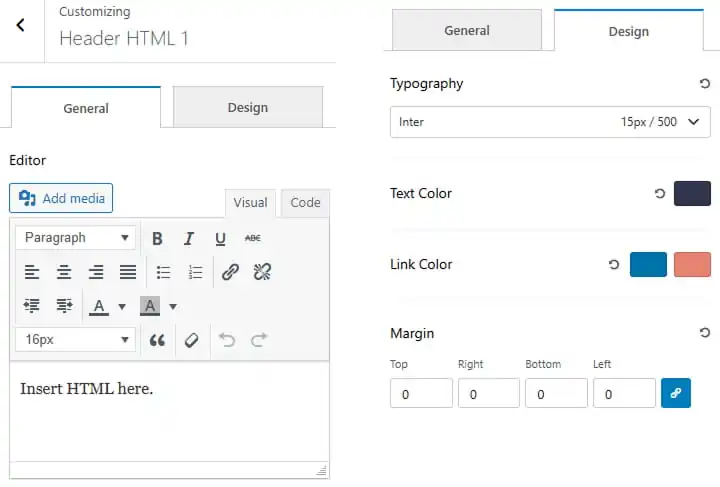The height and width of the screenshot is (487, 720).
Task: Switch to the Code editor tab
Action: (x=305, y=203)
